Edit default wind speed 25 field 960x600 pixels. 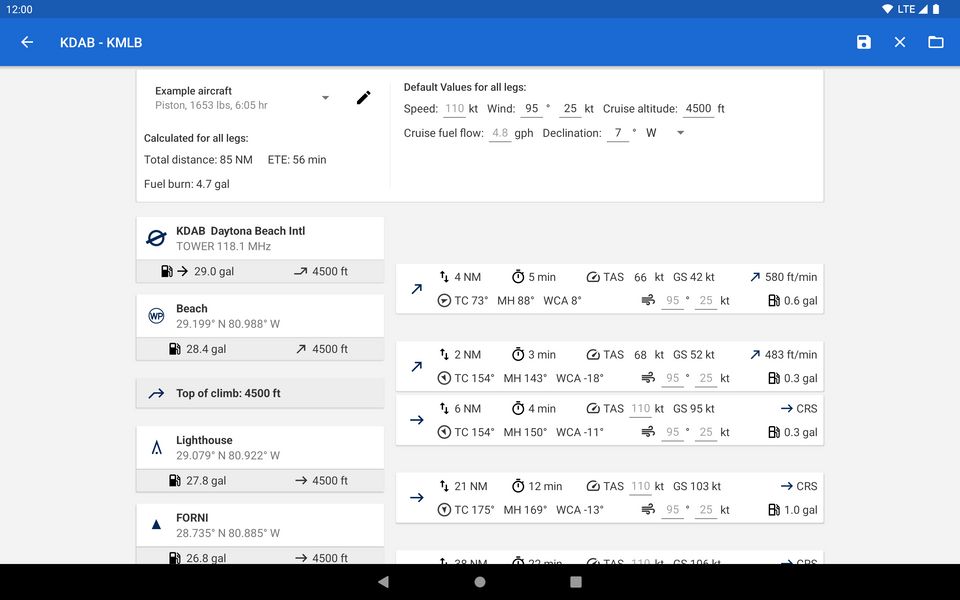click(570, 109)
